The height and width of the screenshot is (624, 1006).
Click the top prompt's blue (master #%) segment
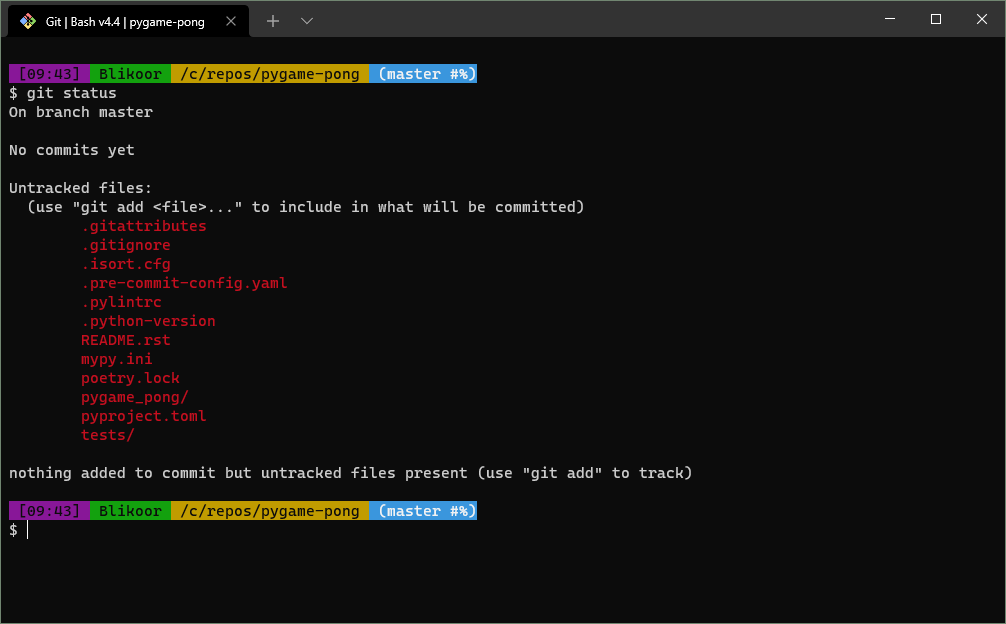pyautogui.click(x=423, y=74)
